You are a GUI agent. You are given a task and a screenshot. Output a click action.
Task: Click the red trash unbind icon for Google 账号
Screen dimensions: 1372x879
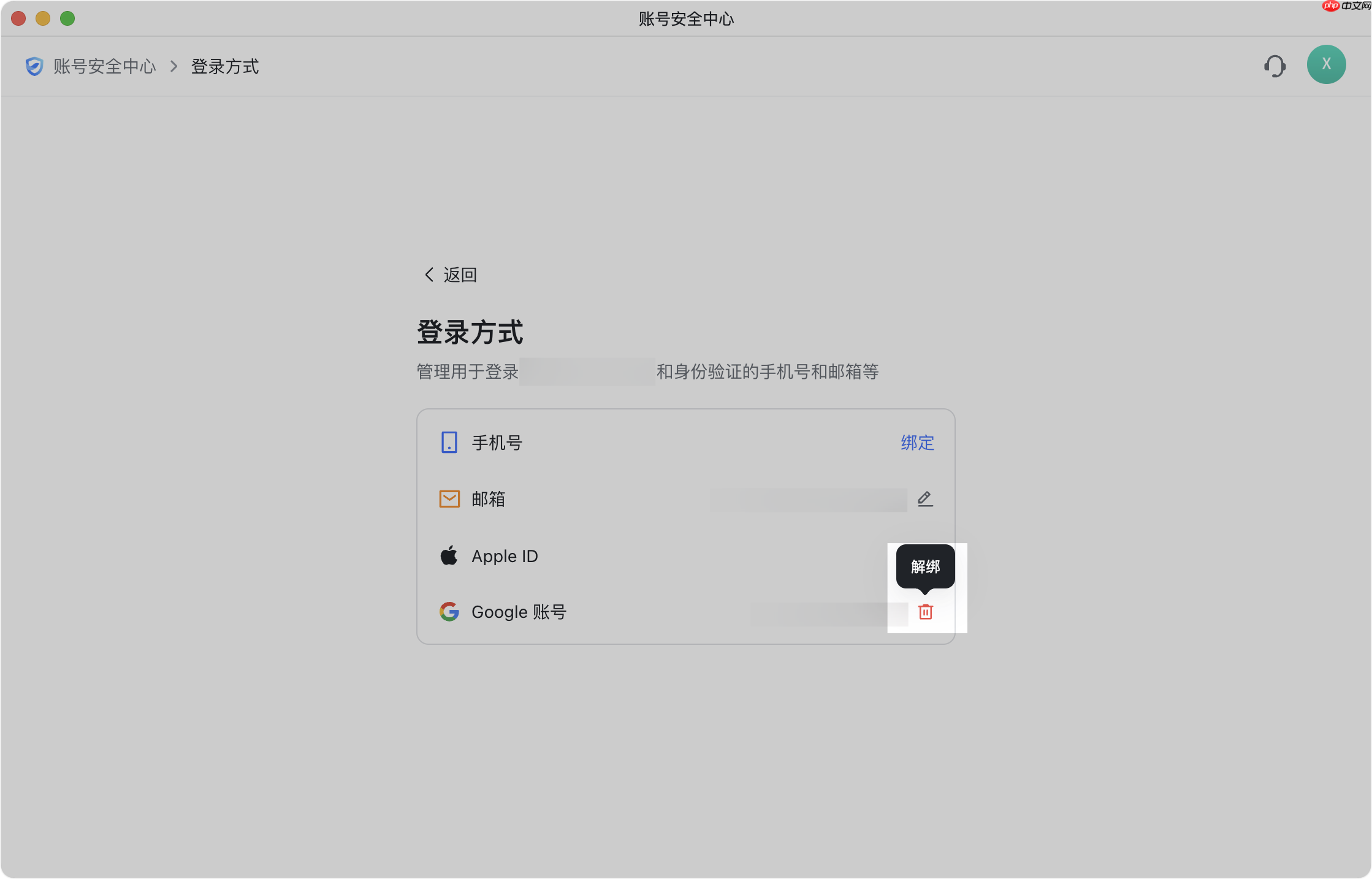point(925,611)
